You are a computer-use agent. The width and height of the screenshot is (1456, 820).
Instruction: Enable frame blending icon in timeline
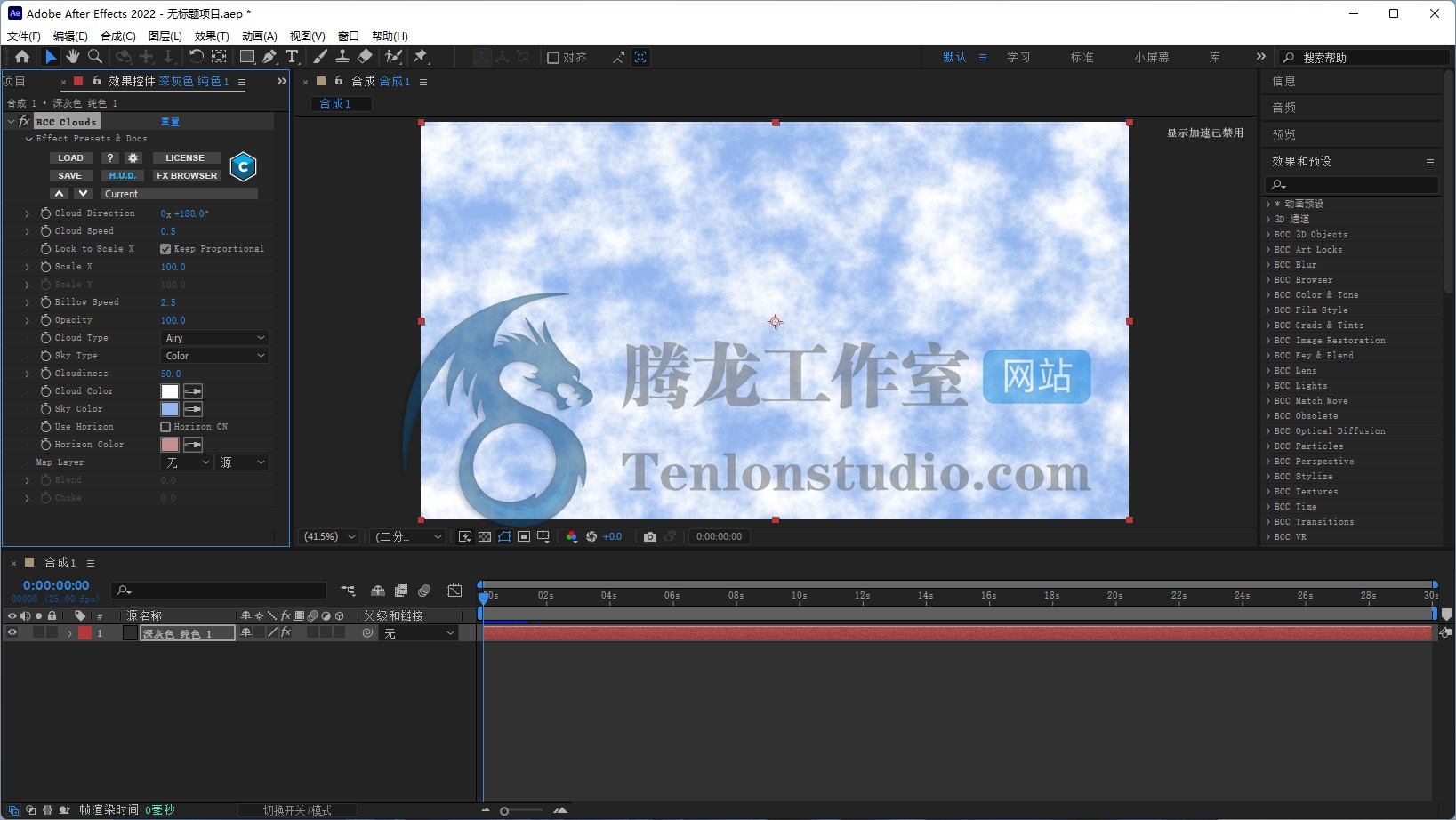(401, 591)
